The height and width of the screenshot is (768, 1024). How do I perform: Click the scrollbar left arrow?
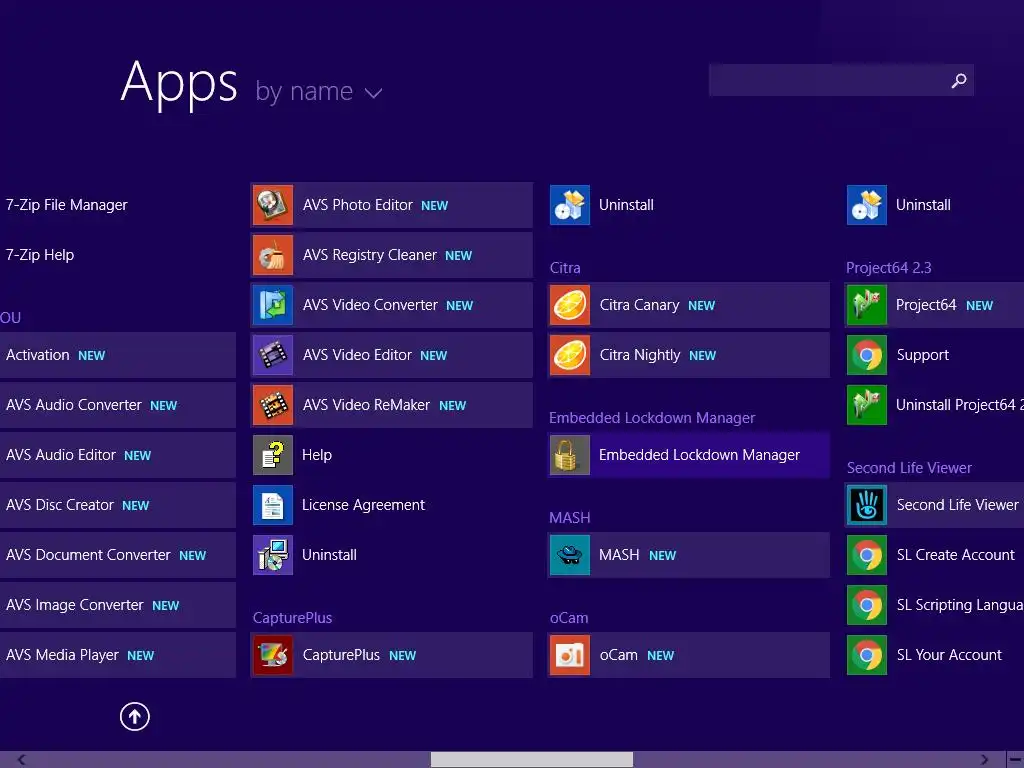coord(22,760)
